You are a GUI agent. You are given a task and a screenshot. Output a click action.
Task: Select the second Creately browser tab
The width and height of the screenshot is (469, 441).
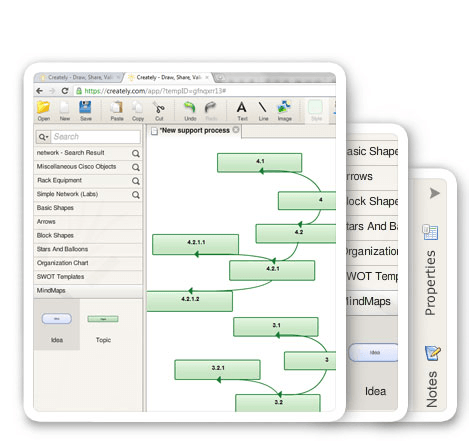(x=169, y=77)
